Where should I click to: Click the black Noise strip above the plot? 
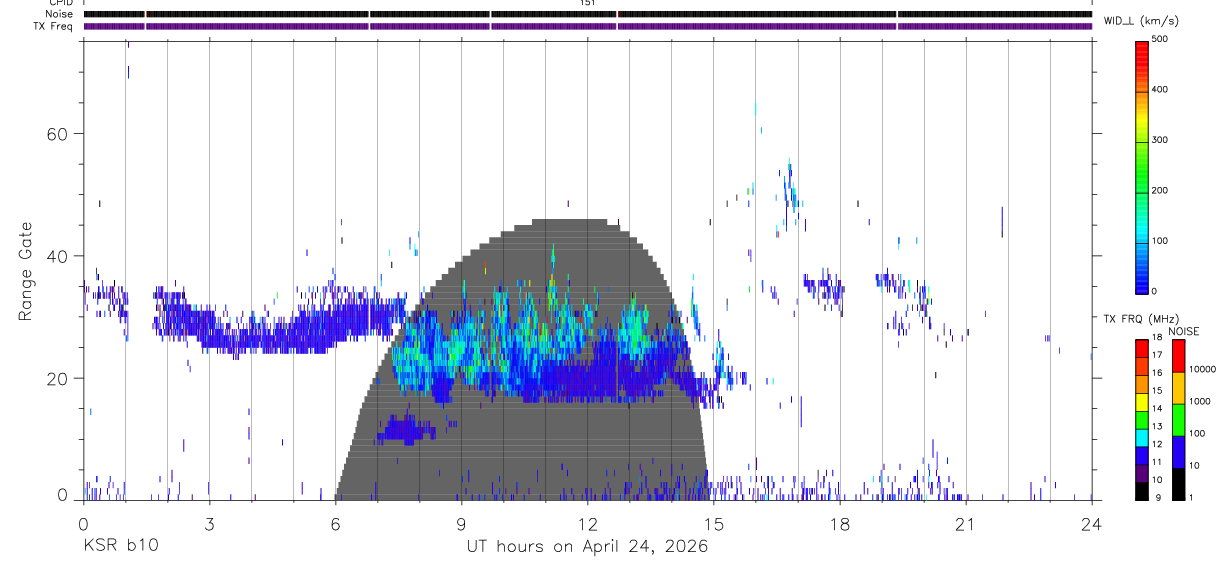pos(588,14)
